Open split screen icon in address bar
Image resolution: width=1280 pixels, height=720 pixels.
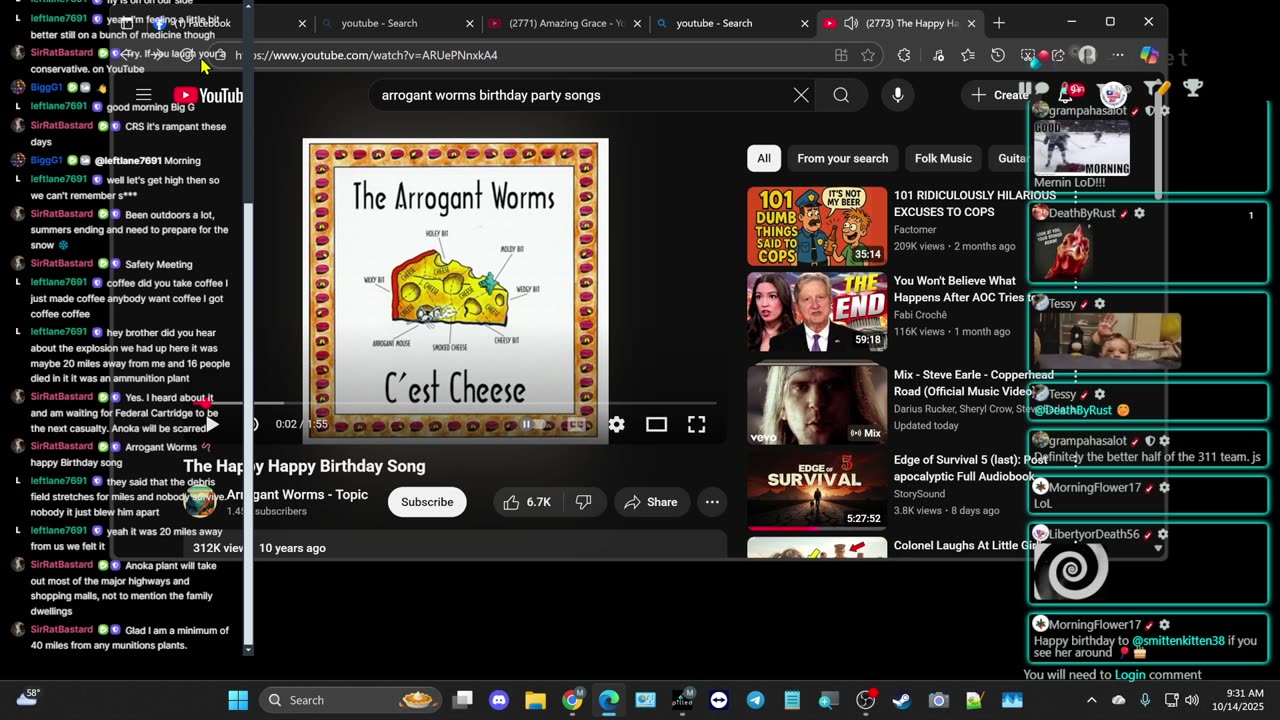(841, 56)
